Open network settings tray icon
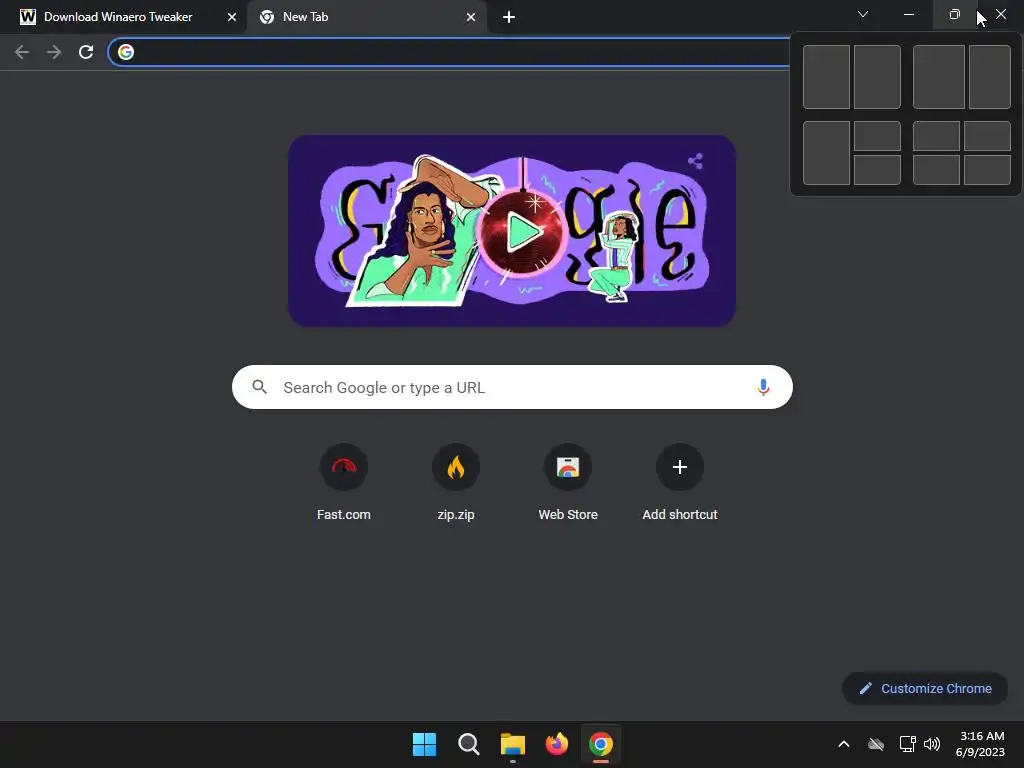1024x768 pixels. tap(907, 744)
